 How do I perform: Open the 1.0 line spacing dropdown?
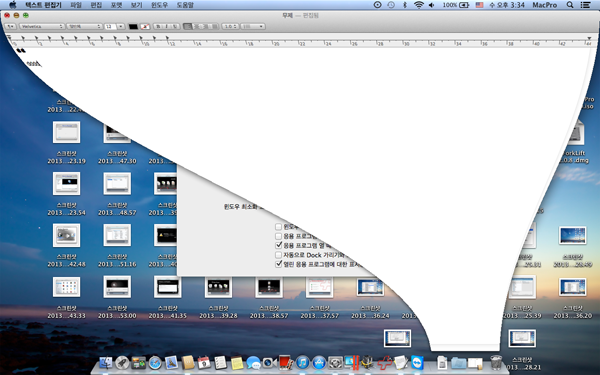pyautogui.click(x=230, y=26)
